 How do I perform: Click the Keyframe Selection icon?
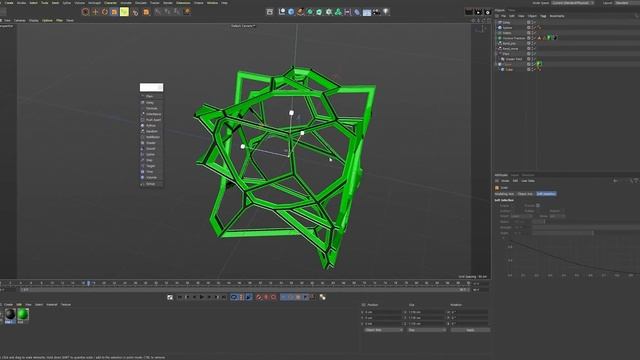(274, 297)
